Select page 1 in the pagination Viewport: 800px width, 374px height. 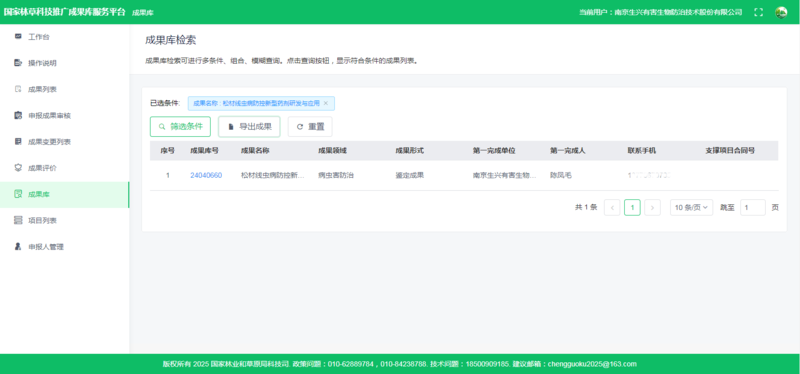632,207
